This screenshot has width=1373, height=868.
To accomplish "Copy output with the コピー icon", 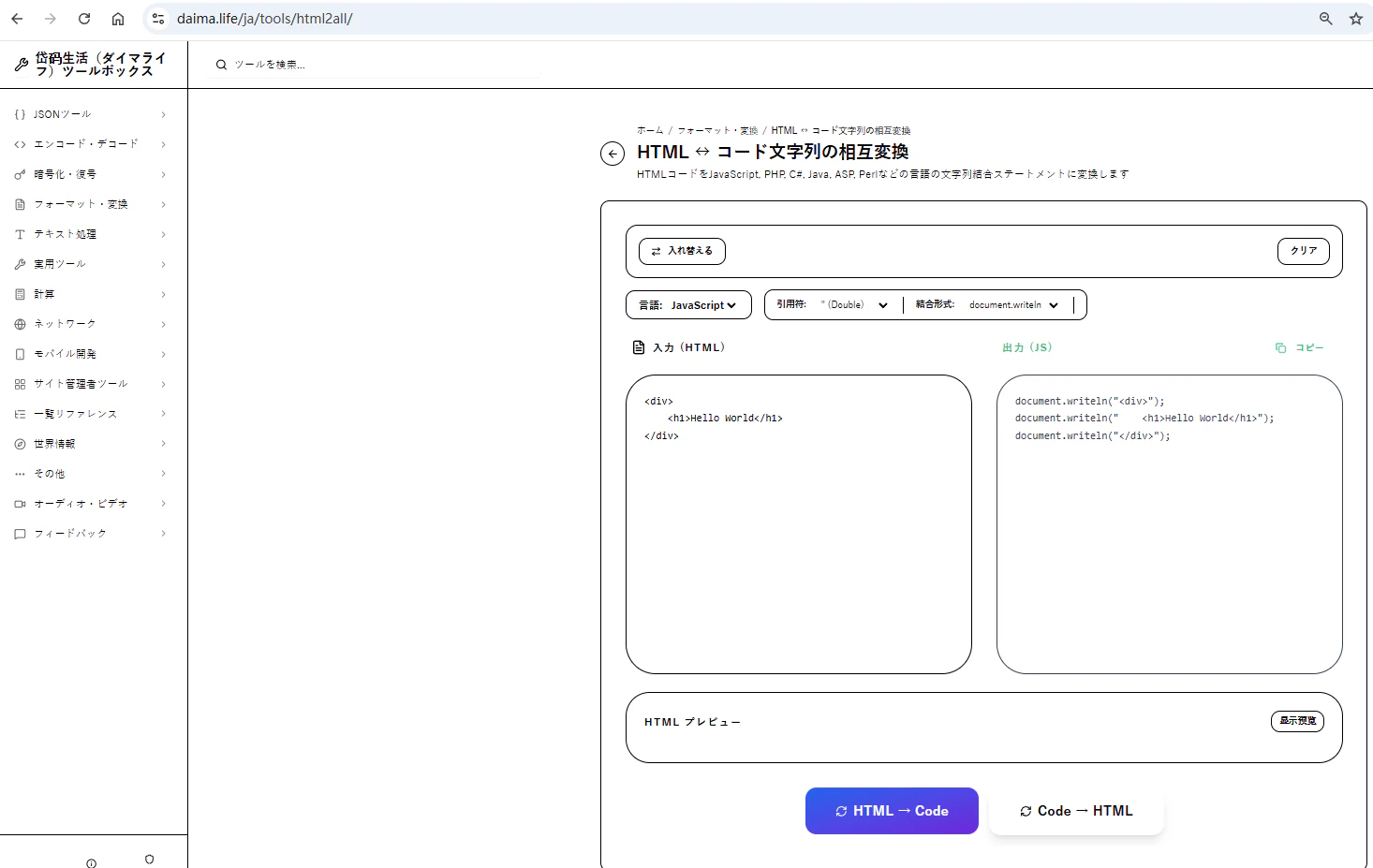I will pos(1280,347).
